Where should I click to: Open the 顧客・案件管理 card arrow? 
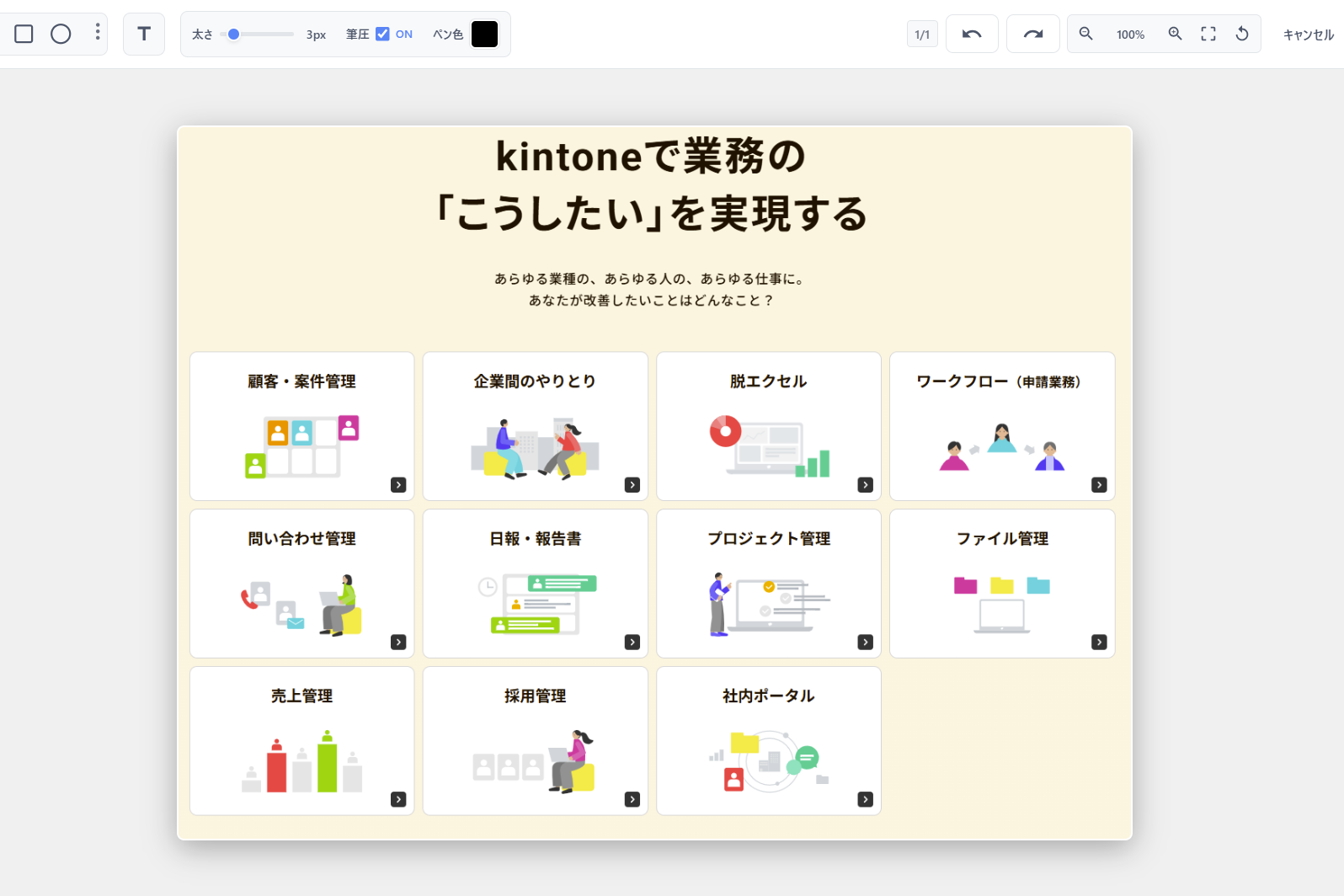pos(398,485)
